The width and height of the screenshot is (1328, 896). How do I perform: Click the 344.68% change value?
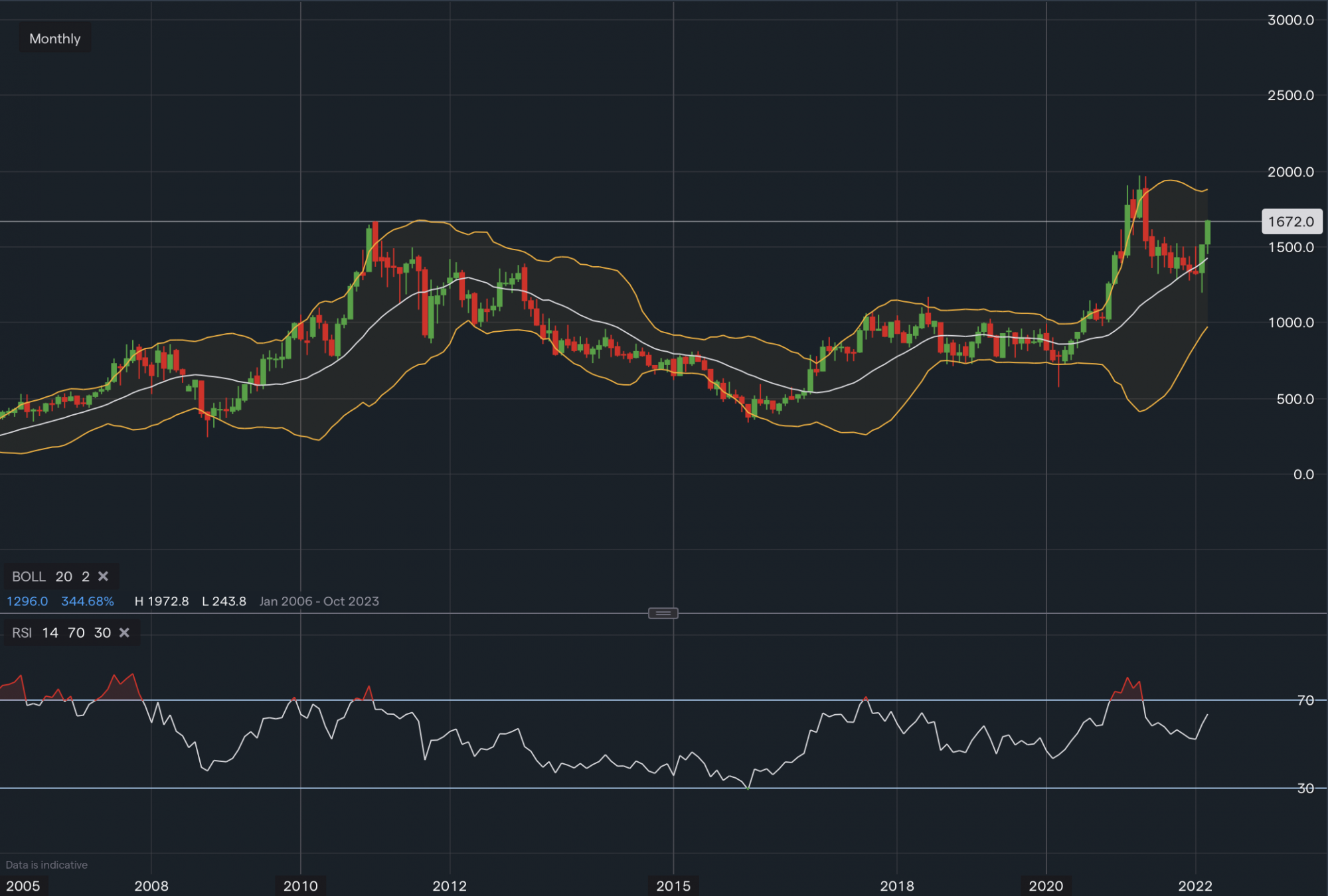pyautogui.click(x=88, y=601)
